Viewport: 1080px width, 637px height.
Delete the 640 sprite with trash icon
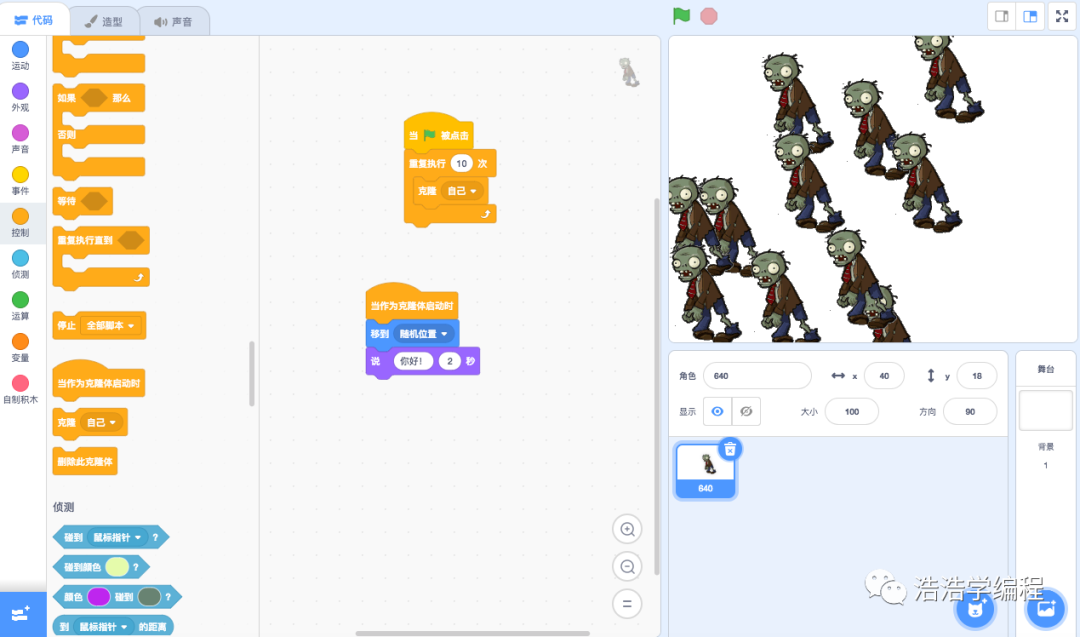point(730,450)
